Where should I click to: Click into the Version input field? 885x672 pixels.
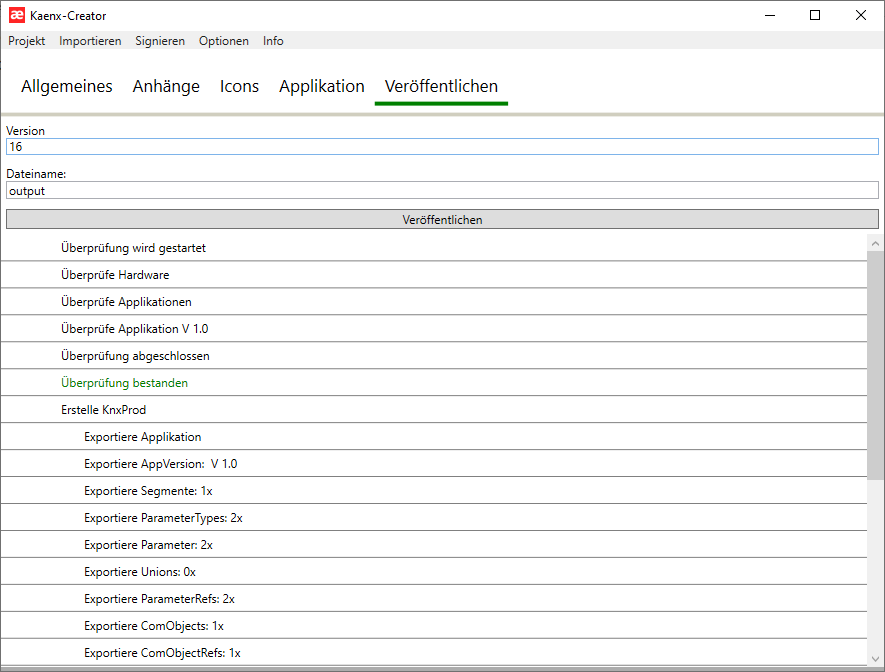tap(441, 147)
